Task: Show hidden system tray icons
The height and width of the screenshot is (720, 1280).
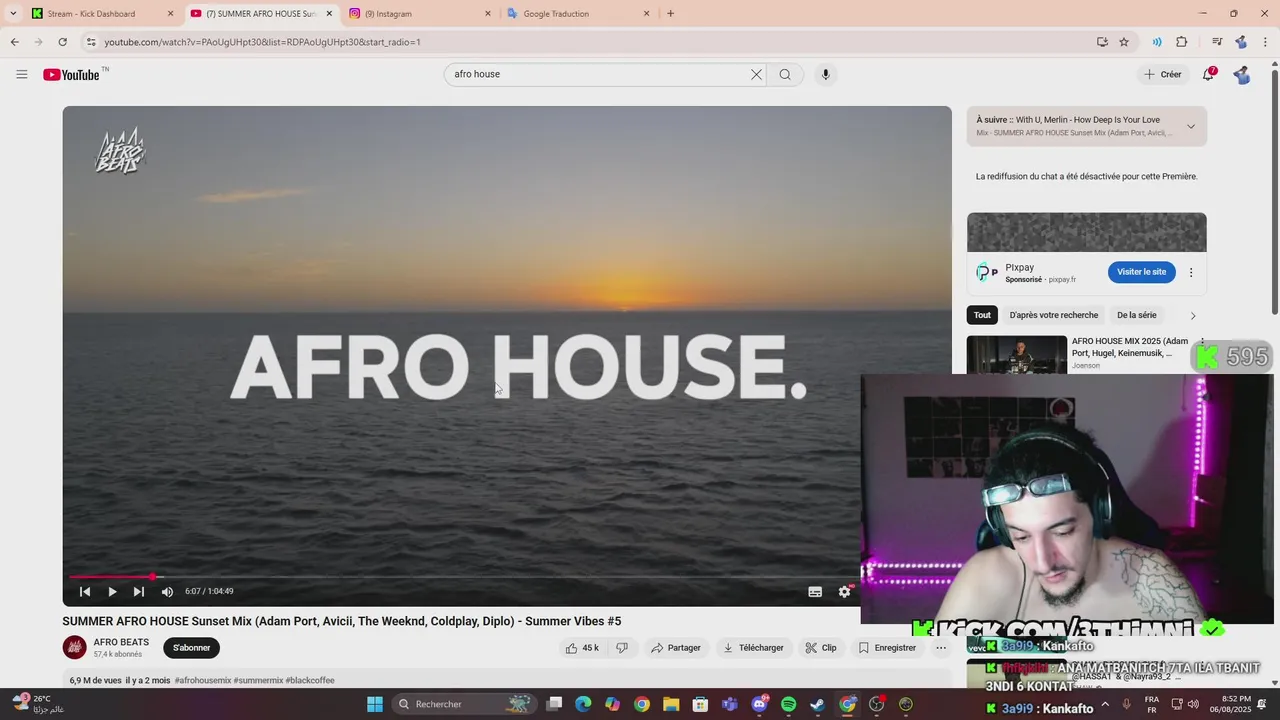Action: [1105, 704]
